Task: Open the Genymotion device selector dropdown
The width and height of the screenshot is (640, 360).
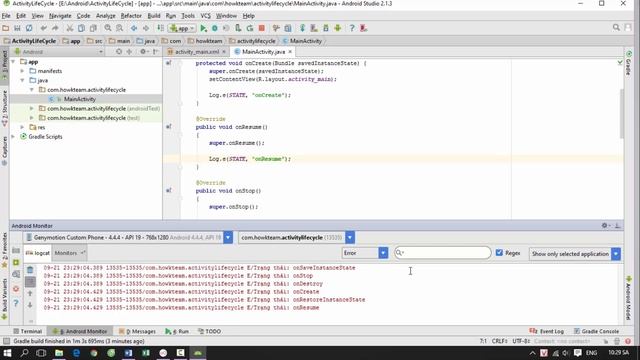Action: (228, 237)
